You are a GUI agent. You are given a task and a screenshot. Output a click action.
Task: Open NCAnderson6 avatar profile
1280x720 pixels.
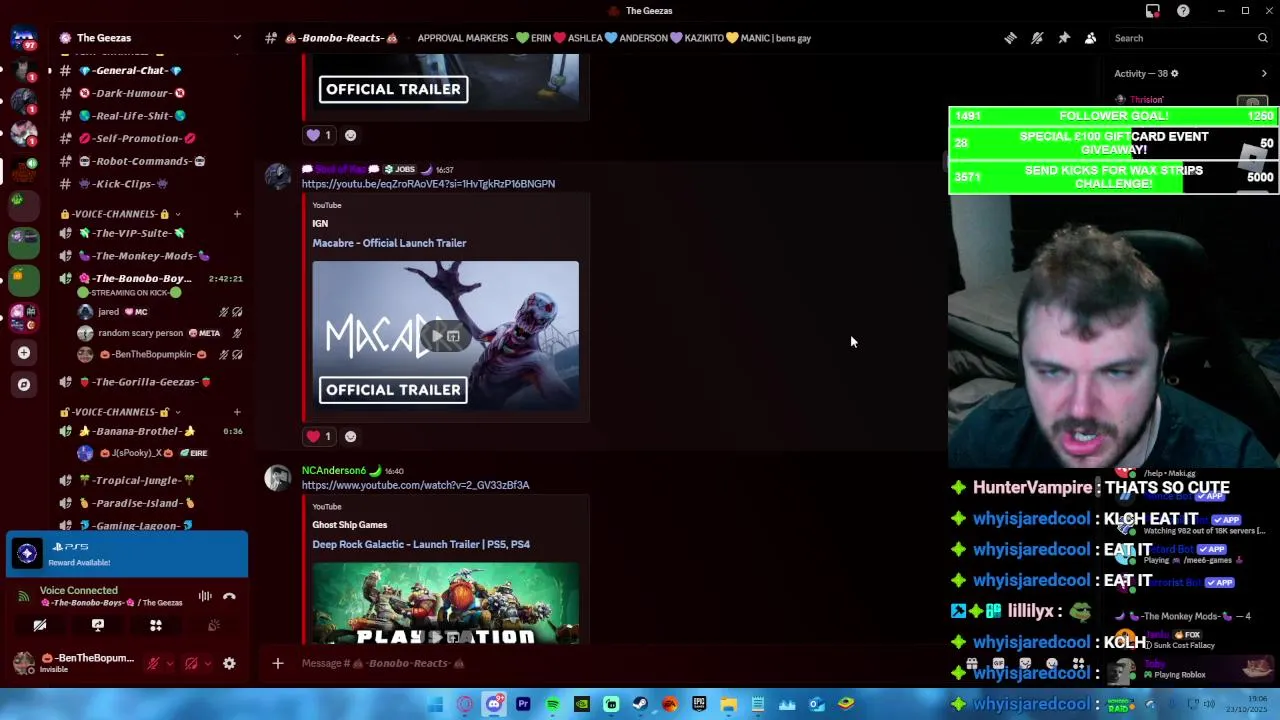(x=277, y=478)
